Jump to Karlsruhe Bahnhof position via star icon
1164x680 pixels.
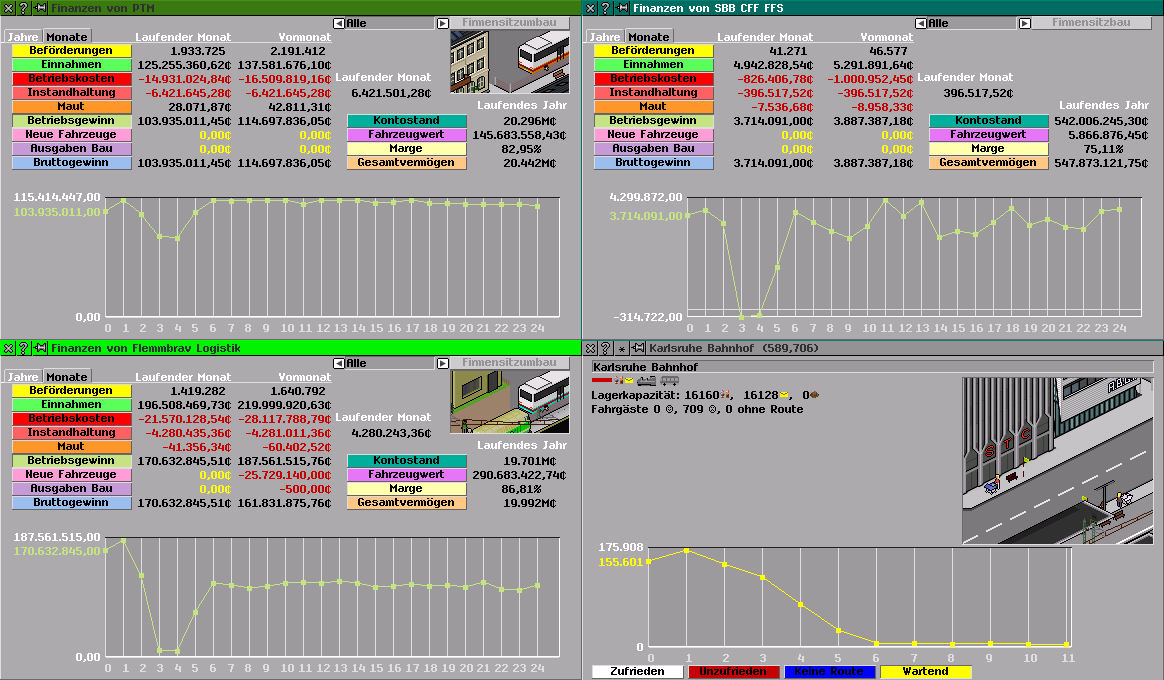pos(621,348)
